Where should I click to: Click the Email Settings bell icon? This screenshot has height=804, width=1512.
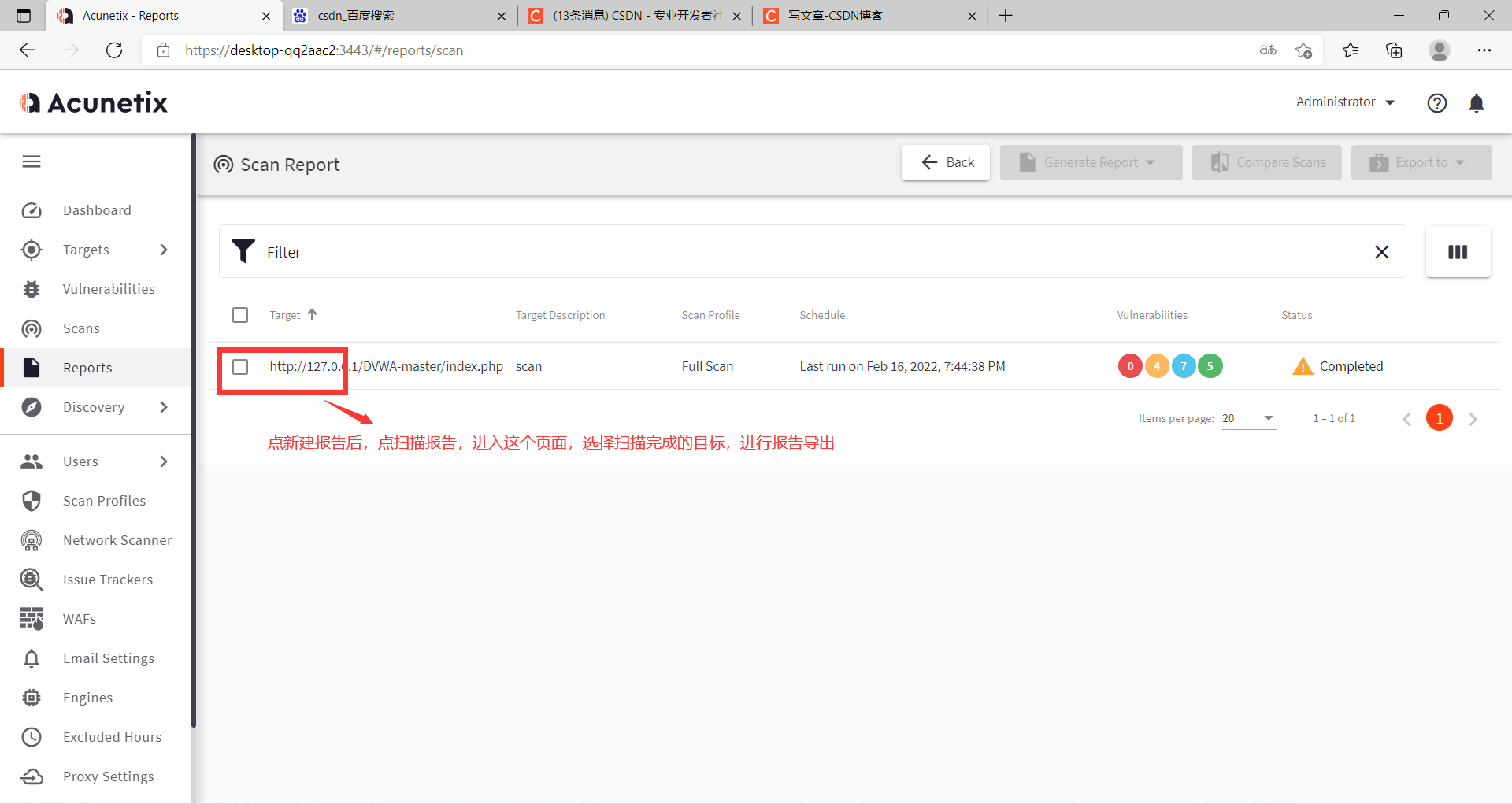pos(31,658)
